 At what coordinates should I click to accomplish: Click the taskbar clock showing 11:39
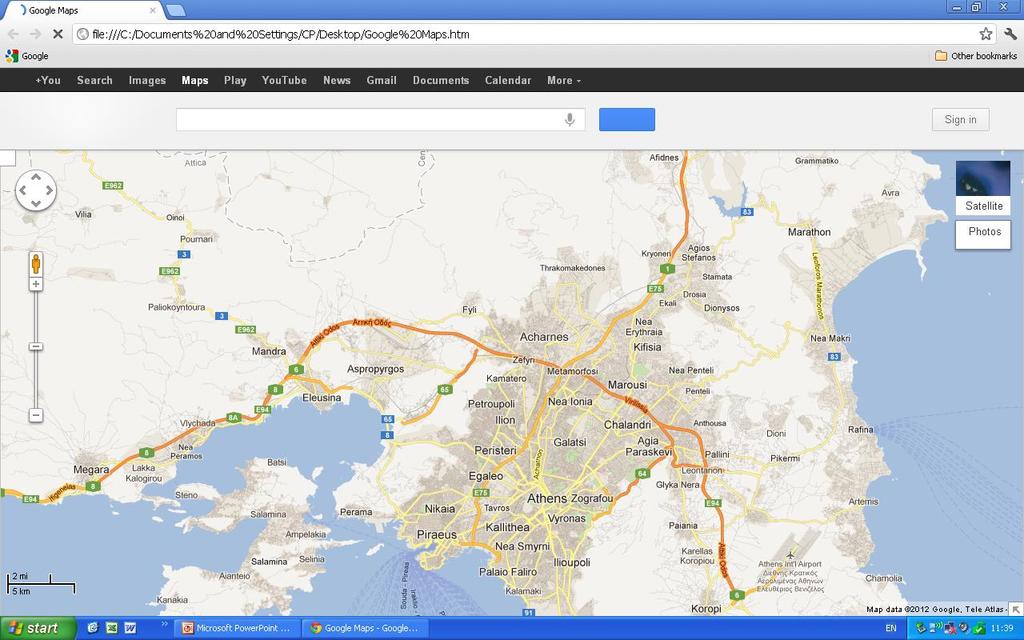(1002, 628)
